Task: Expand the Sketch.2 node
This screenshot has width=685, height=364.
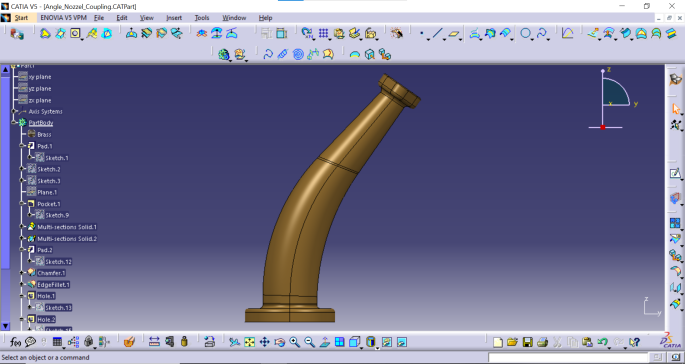Action: [22, 169]
